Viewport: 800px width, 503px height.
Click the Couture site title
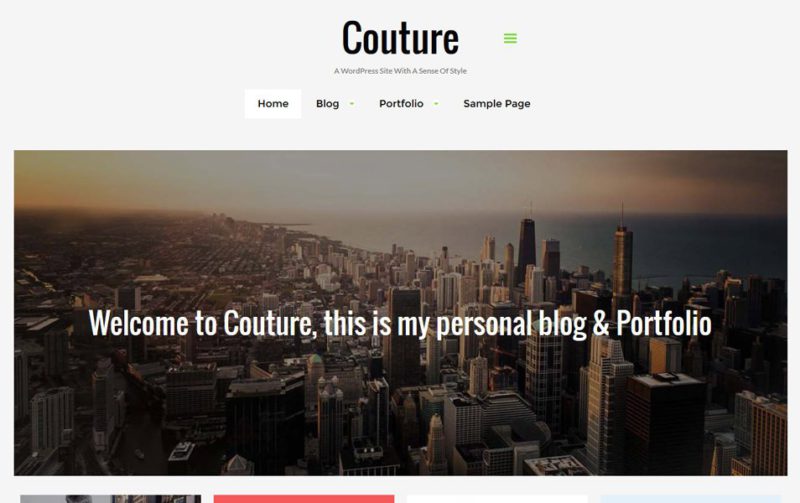tap(401, 38)
